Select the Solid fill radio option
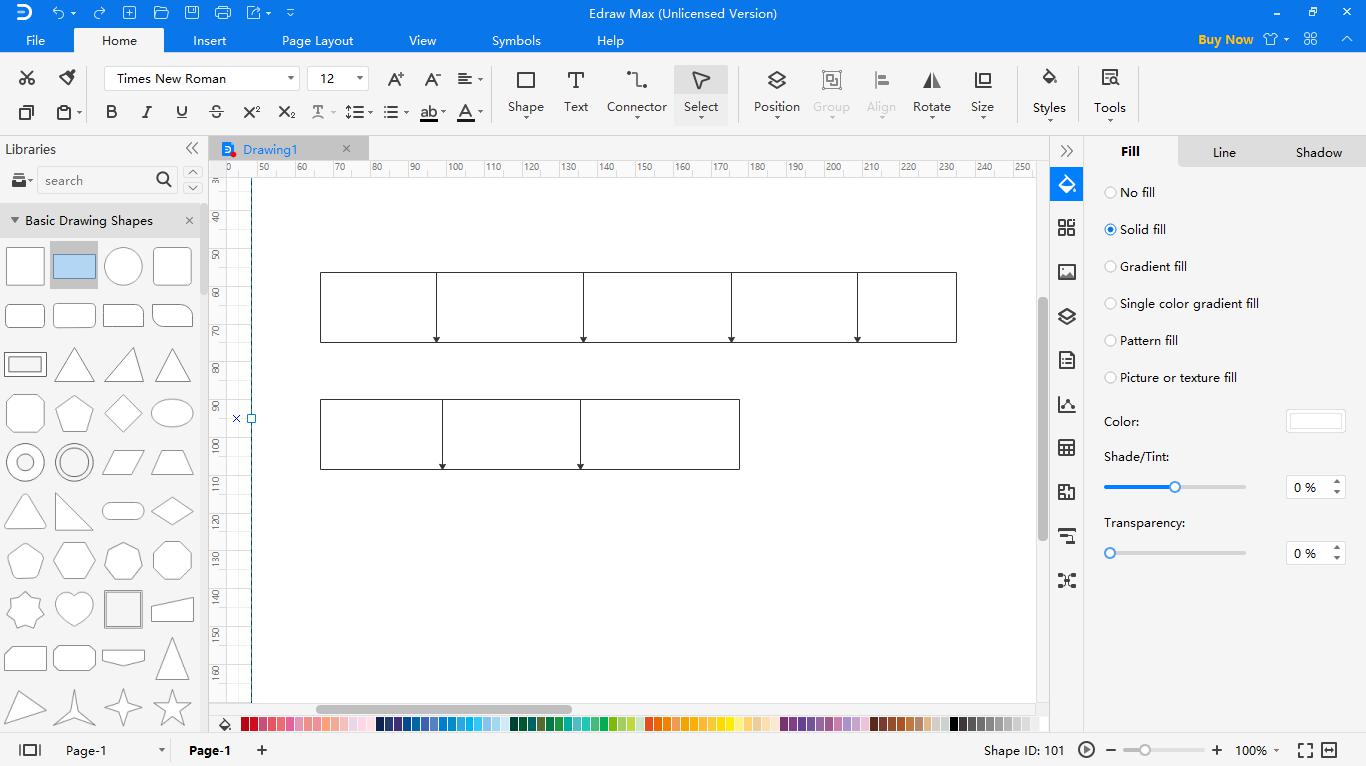Screen dimensions: 1366x766 pyautogui.click(x=1110, y=229)
